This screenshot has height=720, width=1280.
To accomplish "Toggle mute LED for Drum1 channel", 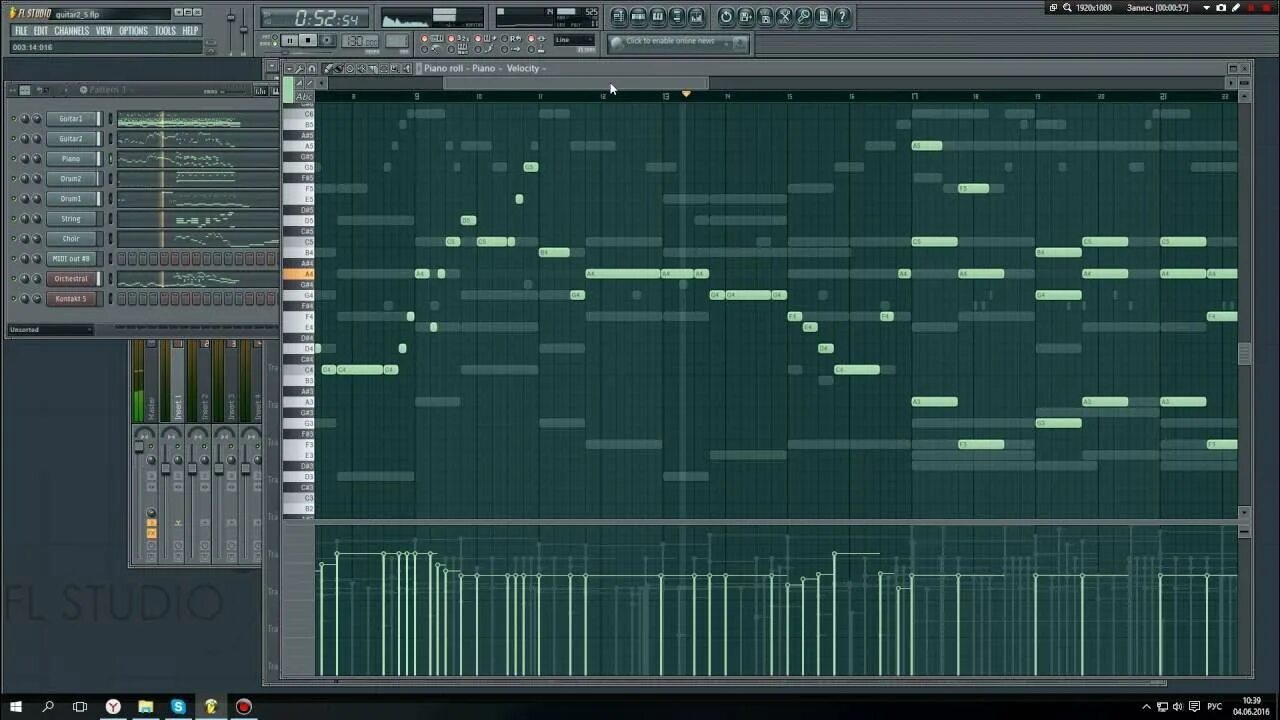I will [x=14, y=199].
